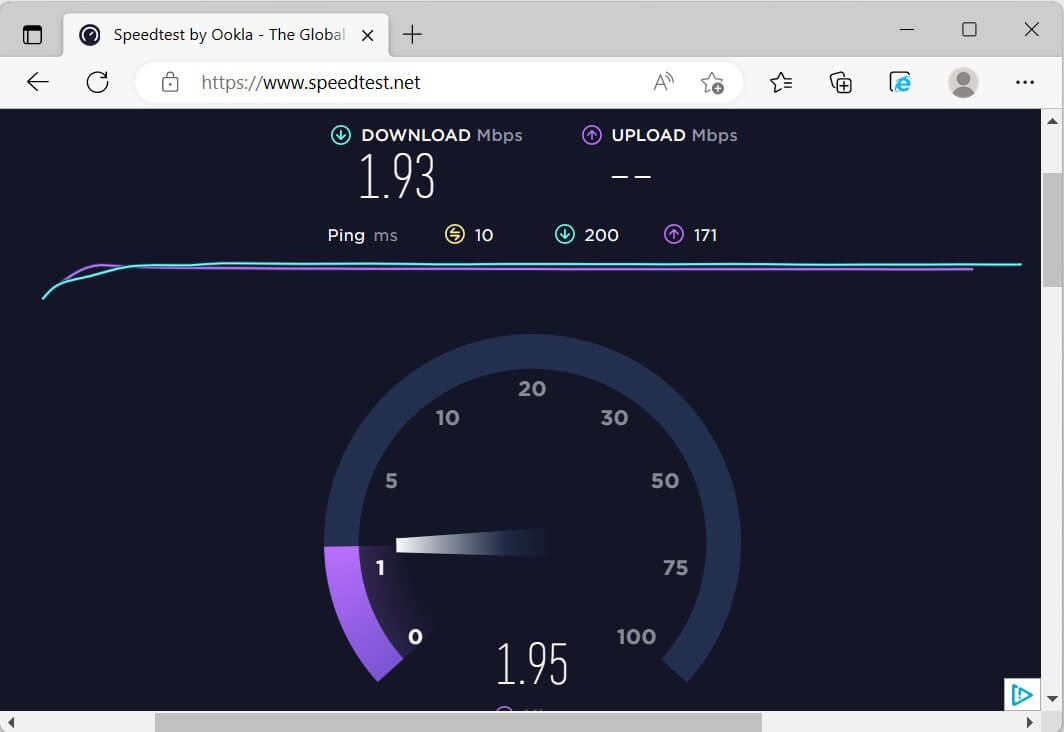Click the AdChoices icon in corner
The height and width of the screenshot is (732, 1064).
(1020, 694)
